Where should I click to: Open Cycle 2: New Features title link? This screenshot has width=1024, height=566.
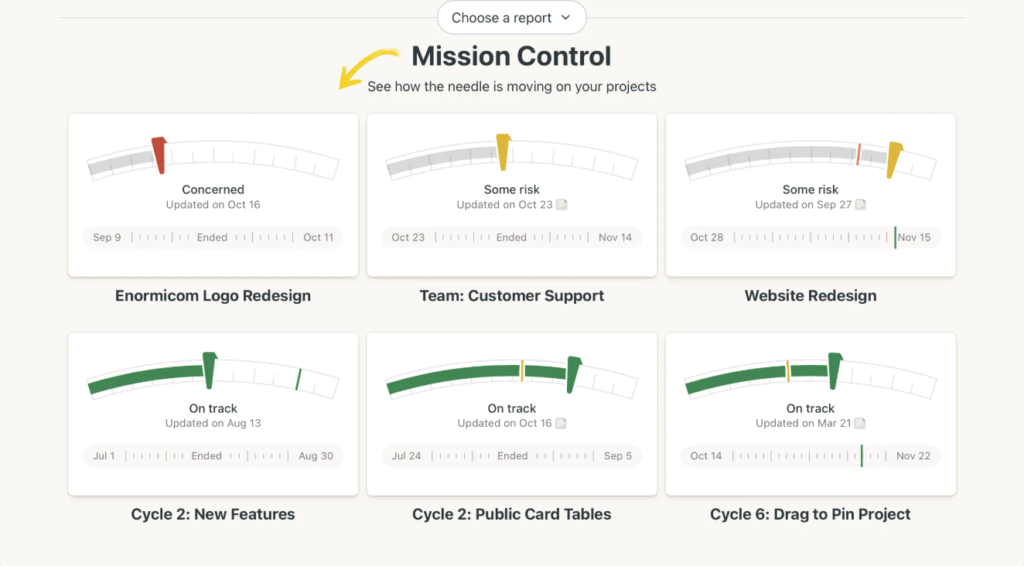coord(213,515)
